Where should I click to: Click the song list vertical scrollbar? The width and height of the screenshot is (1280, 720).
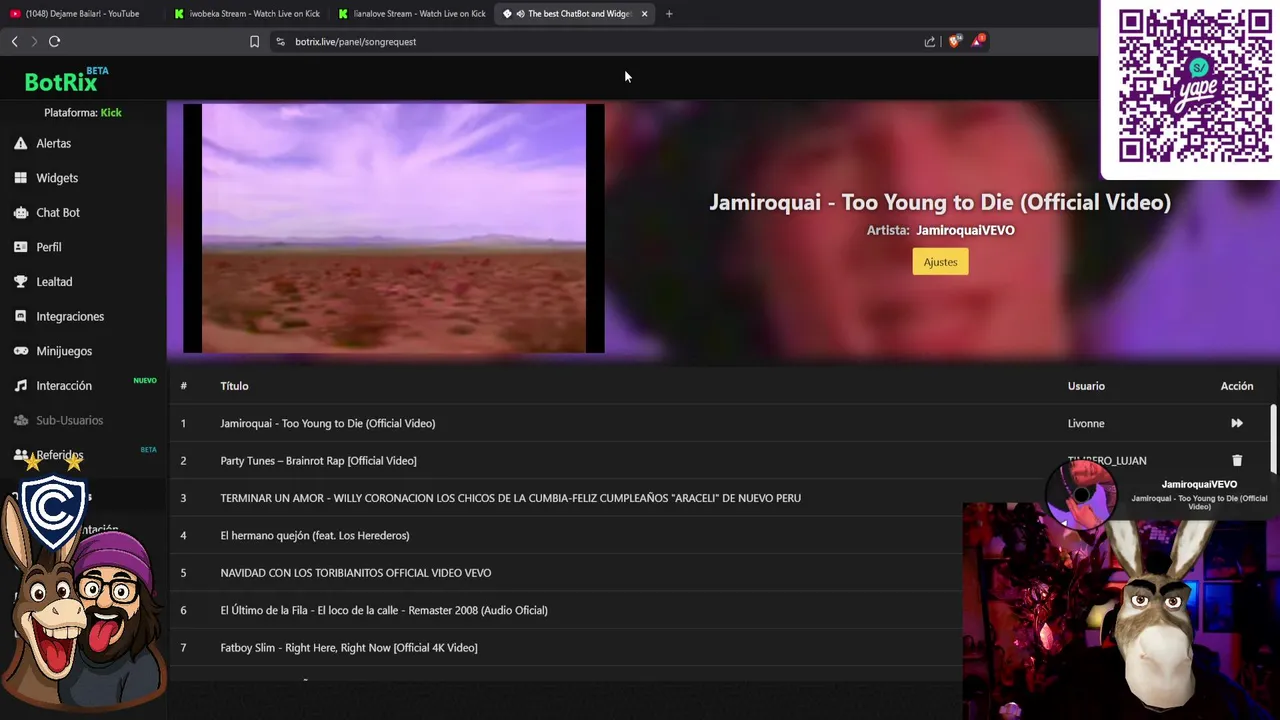coord(1273,440)
